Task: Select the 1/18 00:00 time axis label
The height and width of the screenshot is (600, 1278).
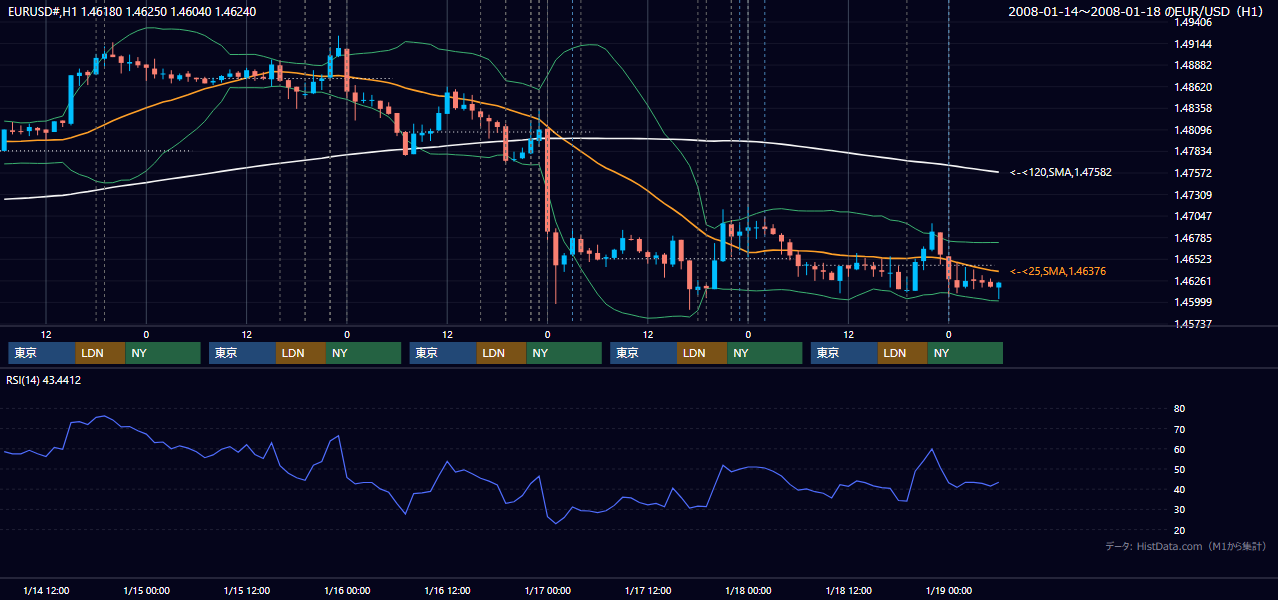Action: [748, 591]
